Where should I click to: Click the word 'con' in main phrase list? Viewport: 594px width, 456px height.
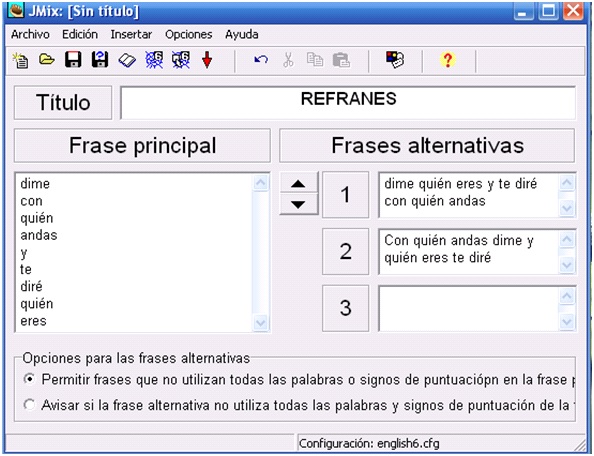[31, 201]
